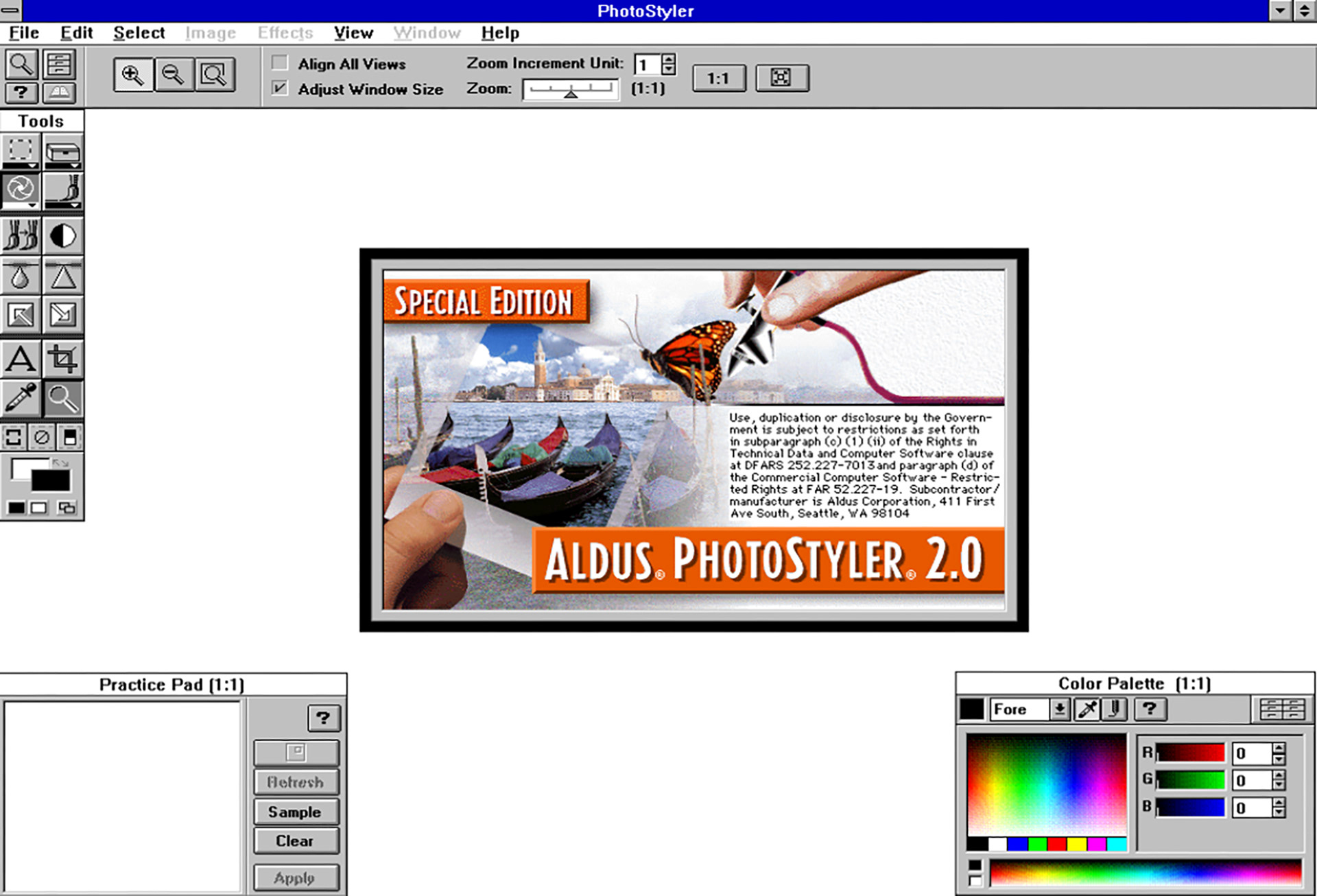This screenshot has width=1317, height=896.
Task: Select the toolbox chest tool in Tools
Action: [63, 151]
